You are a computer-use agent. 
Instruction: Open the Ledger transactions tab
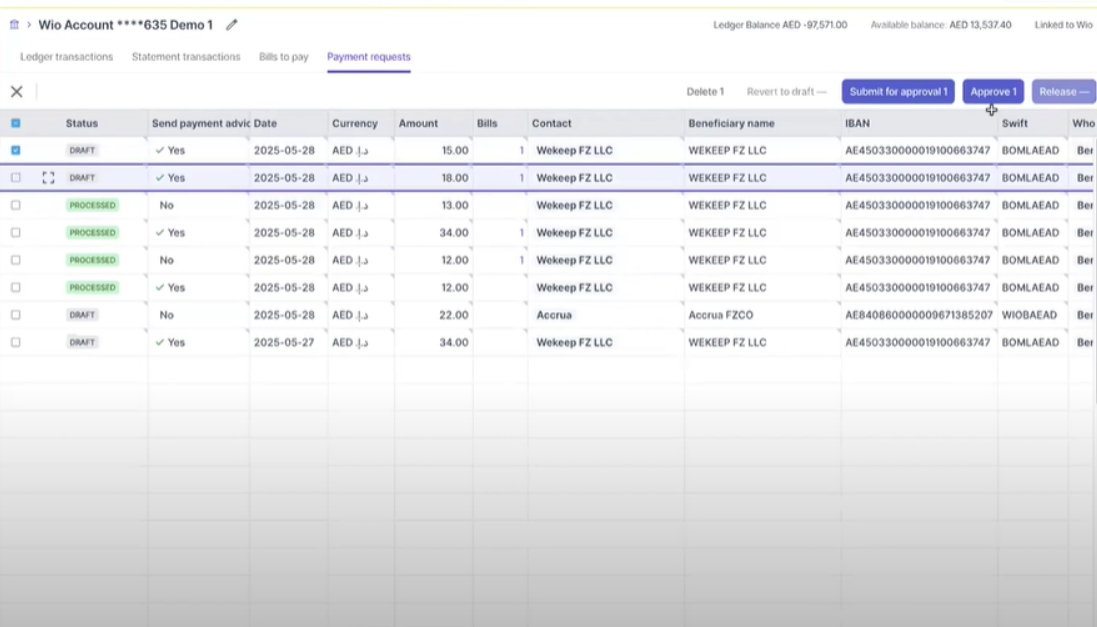tap(66, 57)
